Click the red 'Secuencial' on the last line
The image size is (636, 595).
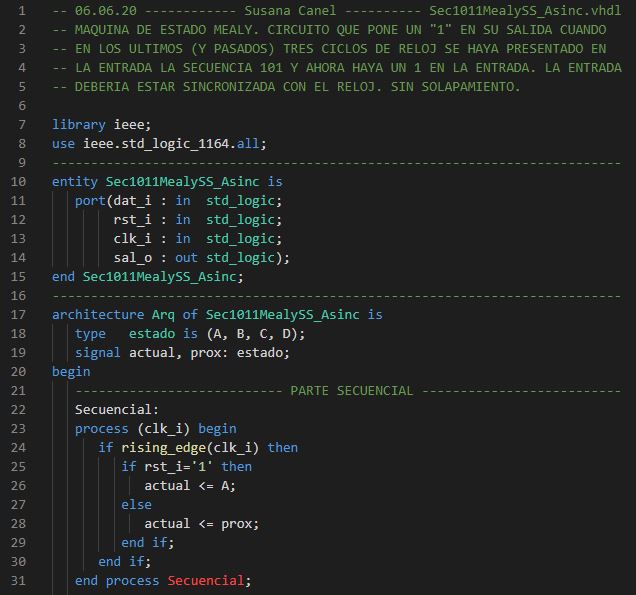tap(205, 580)
